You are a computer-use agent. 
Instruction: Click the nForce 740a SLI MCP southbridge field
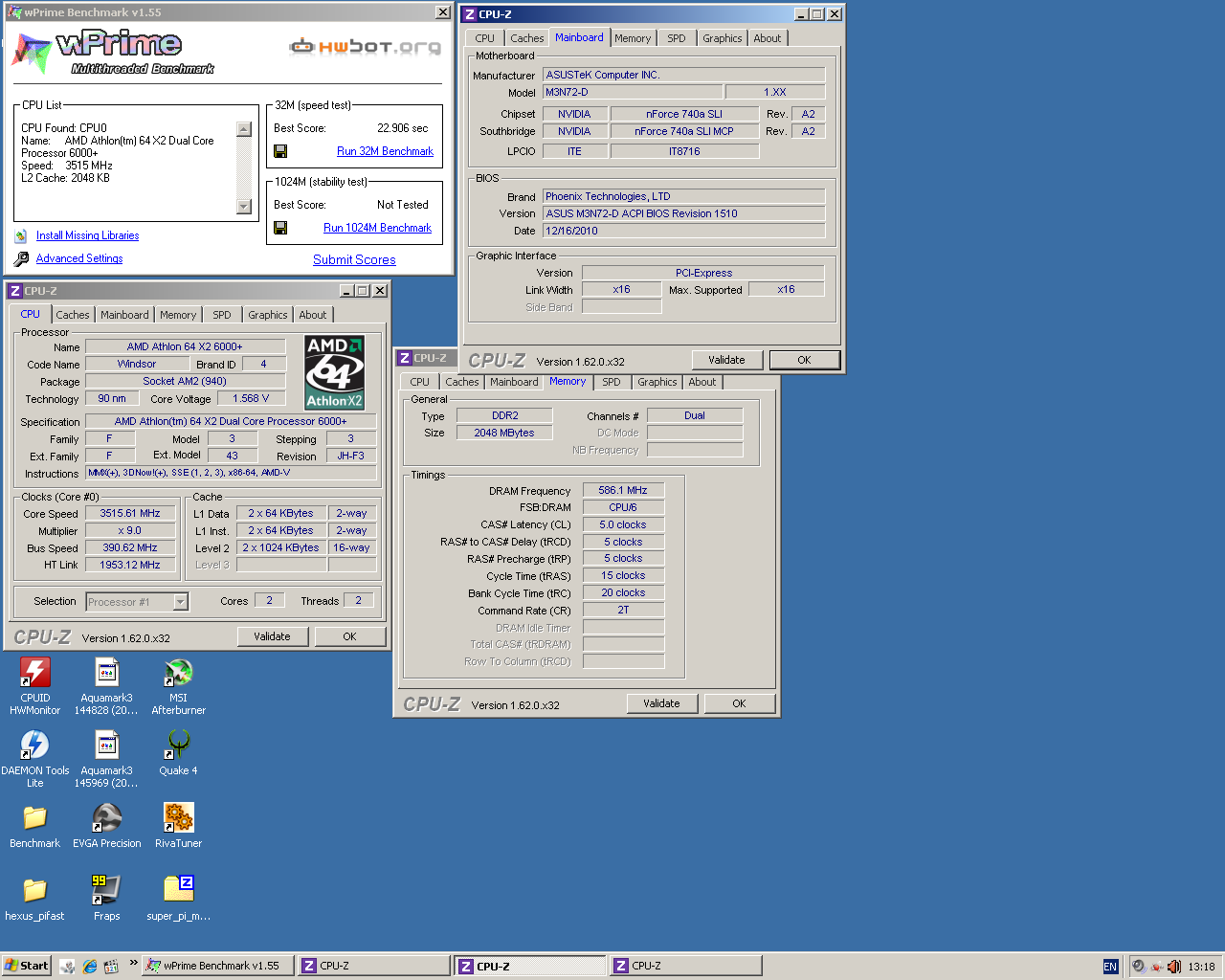(x=684, y=132)
